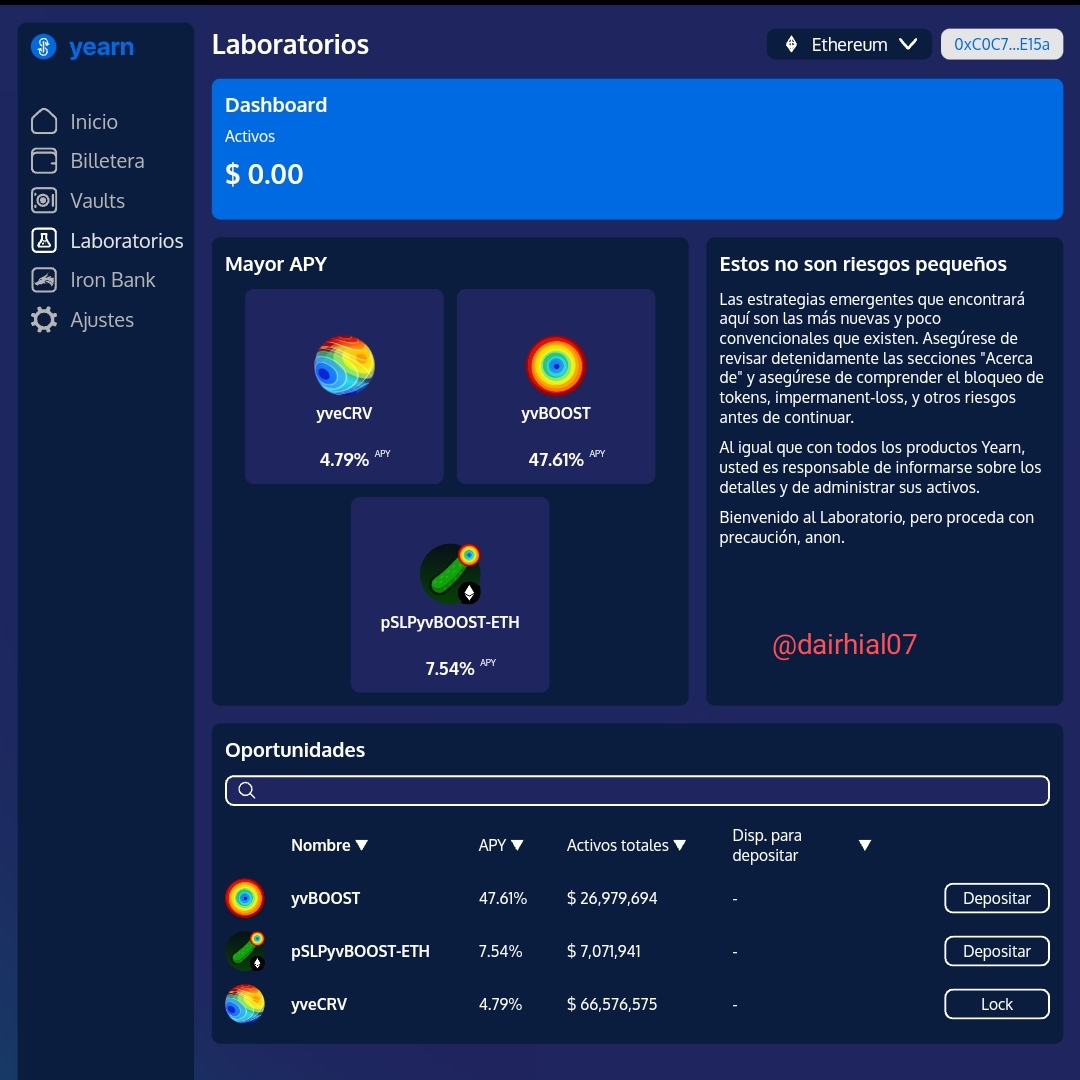Screen dimensions: 1080x1080
Task: Focus the Oportunidades search field
Action: tap(637, 790)
